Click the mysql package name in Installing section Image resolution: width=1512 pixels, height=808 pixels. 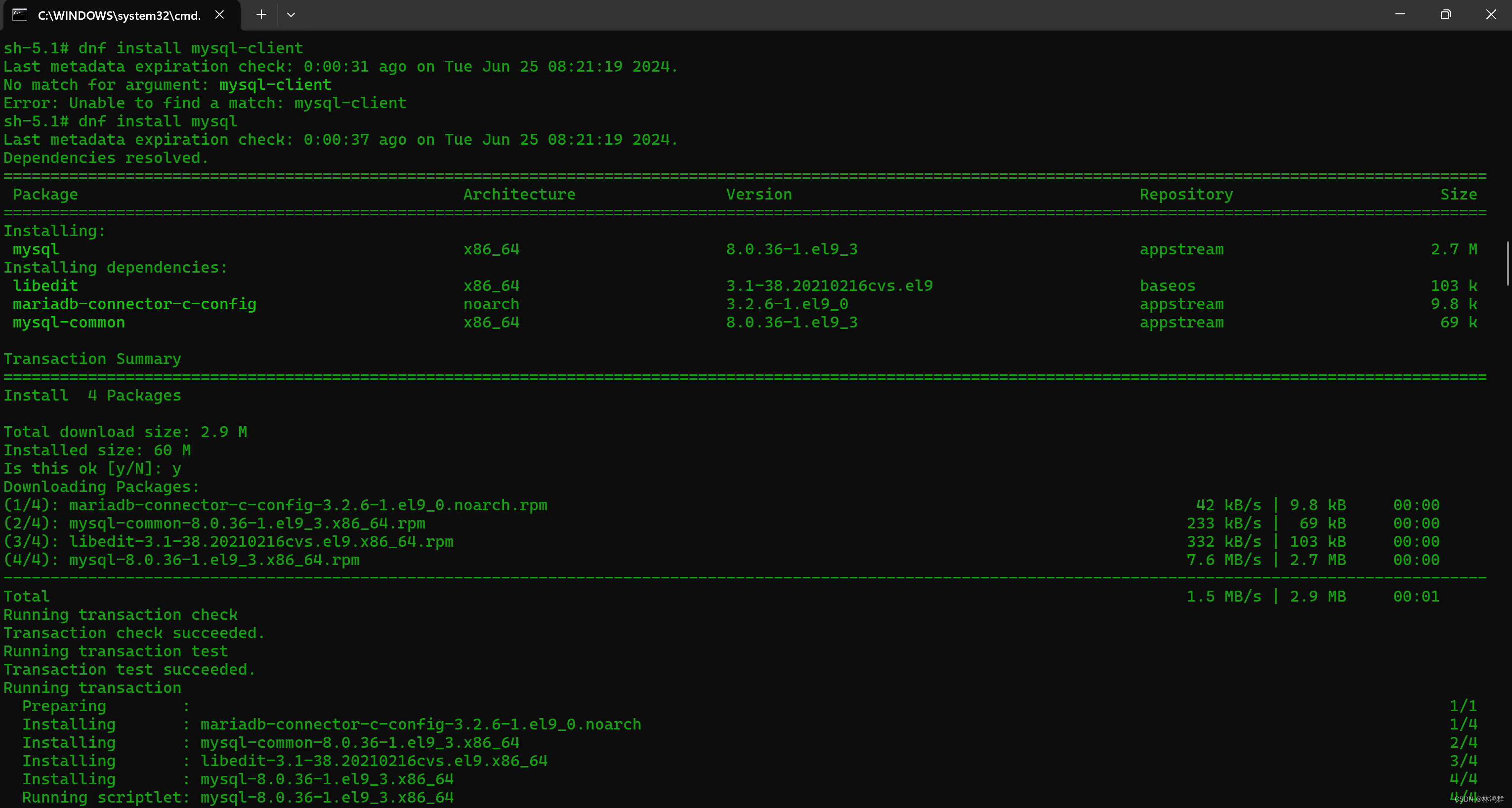(x=35, y=249)
